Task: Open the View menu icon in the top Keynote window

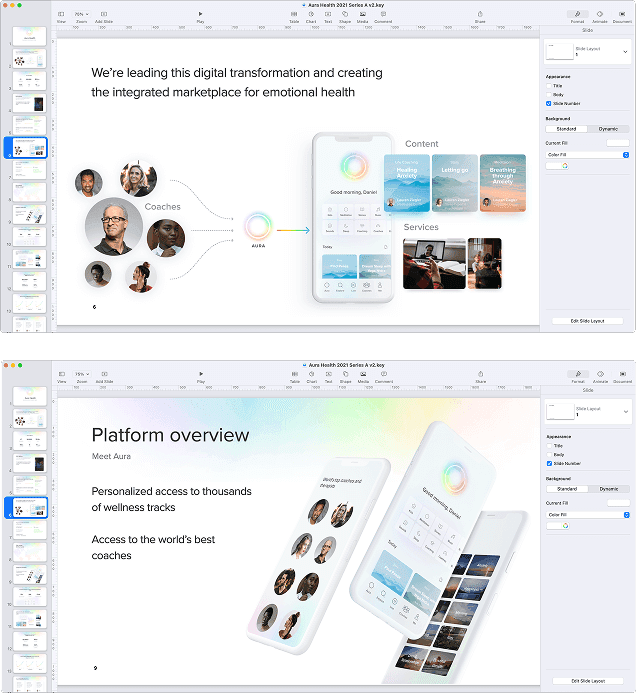Action: (x=61, y=14)
